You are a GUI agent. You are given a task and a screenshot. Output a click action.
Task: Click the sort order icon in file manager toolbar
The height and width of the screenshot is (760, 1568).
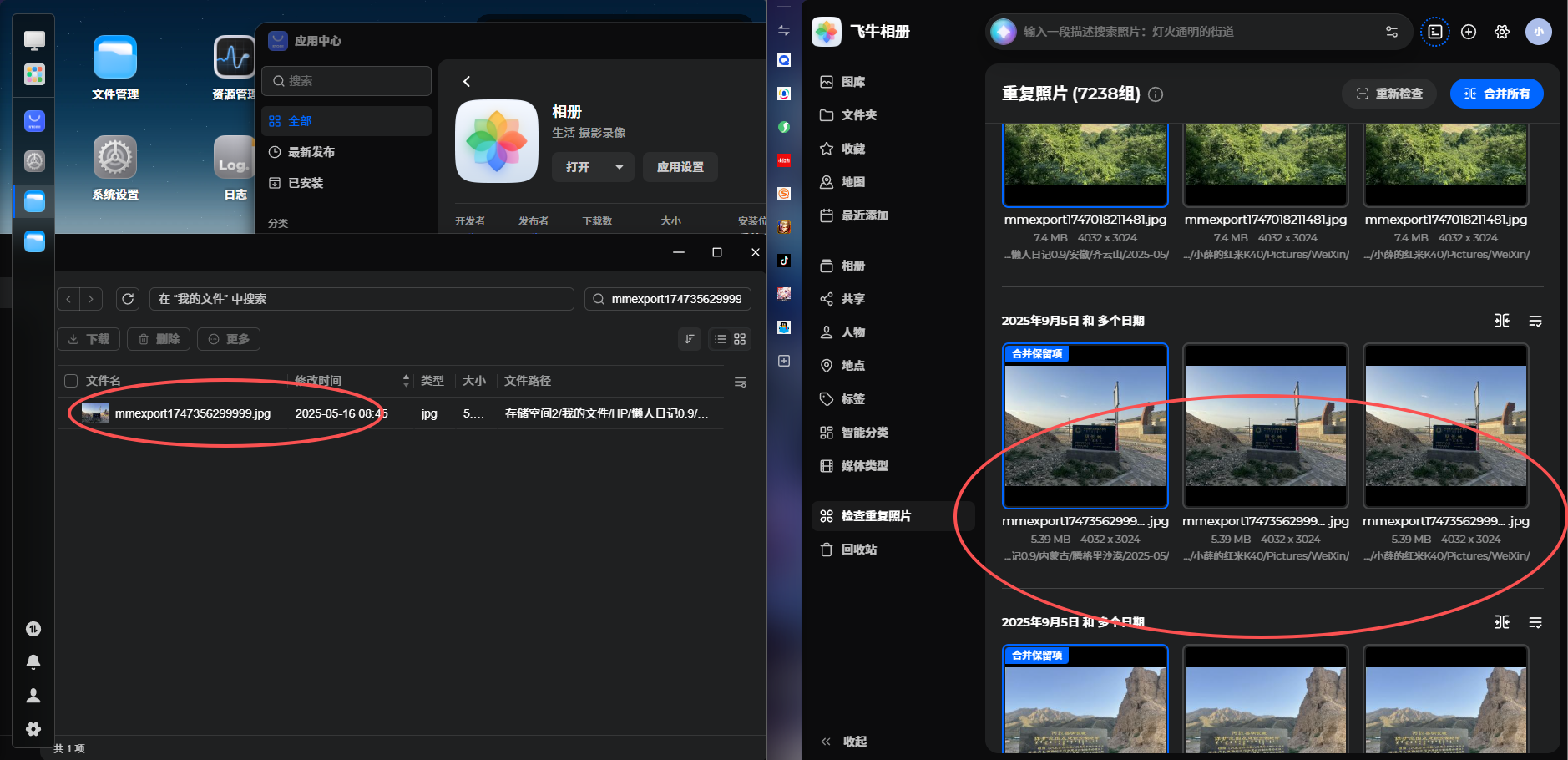click(x=690, y=339)
